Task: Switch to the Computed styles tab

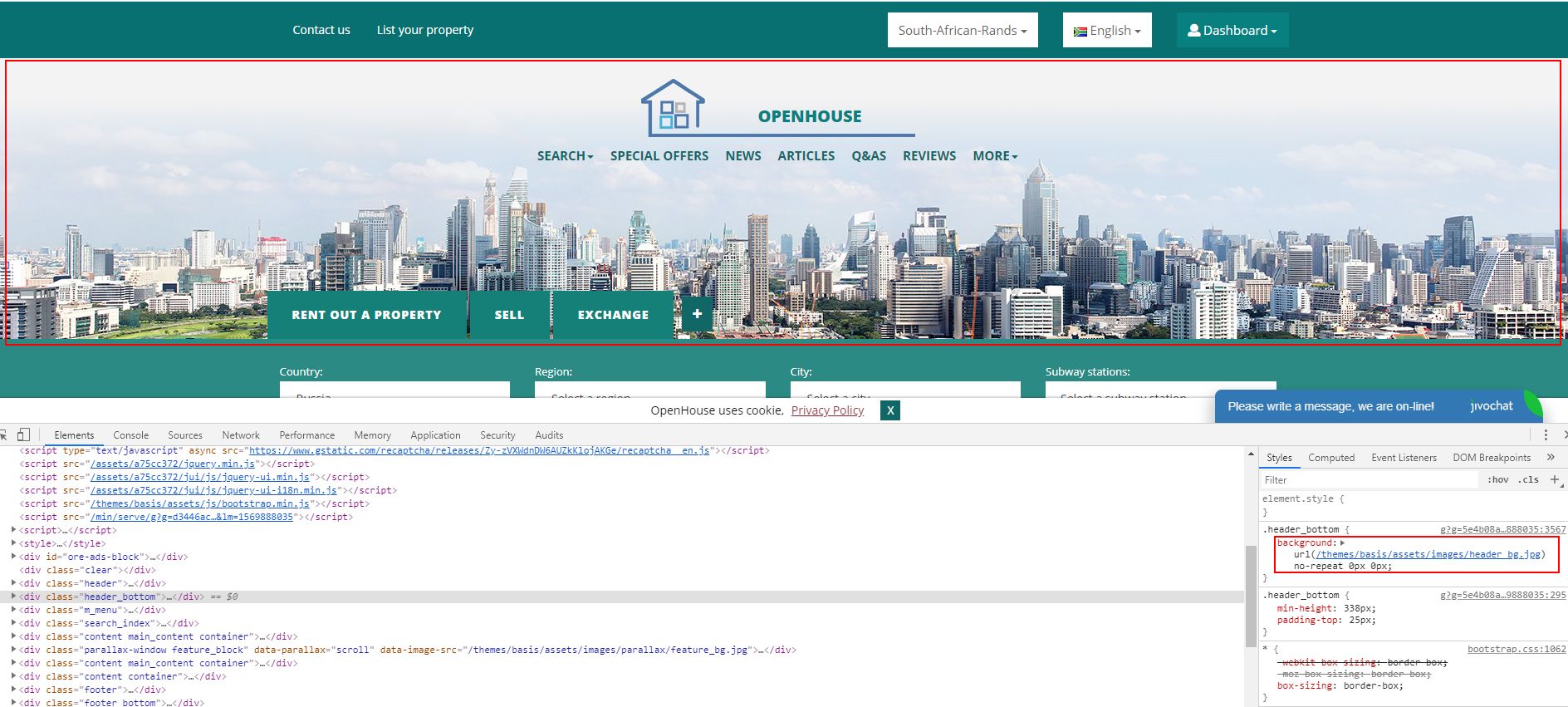Action: 1331,457
